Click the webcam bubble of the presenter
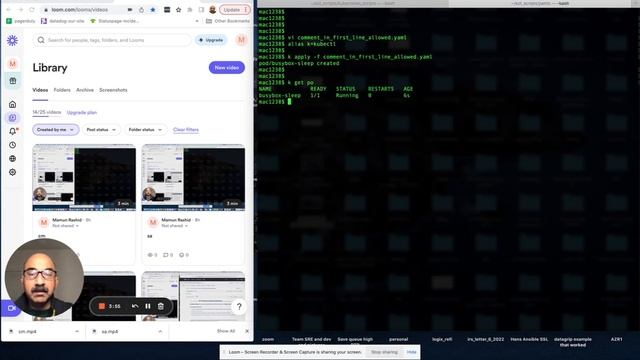This screenshot has height=360, width=640. tap(44, 278)
